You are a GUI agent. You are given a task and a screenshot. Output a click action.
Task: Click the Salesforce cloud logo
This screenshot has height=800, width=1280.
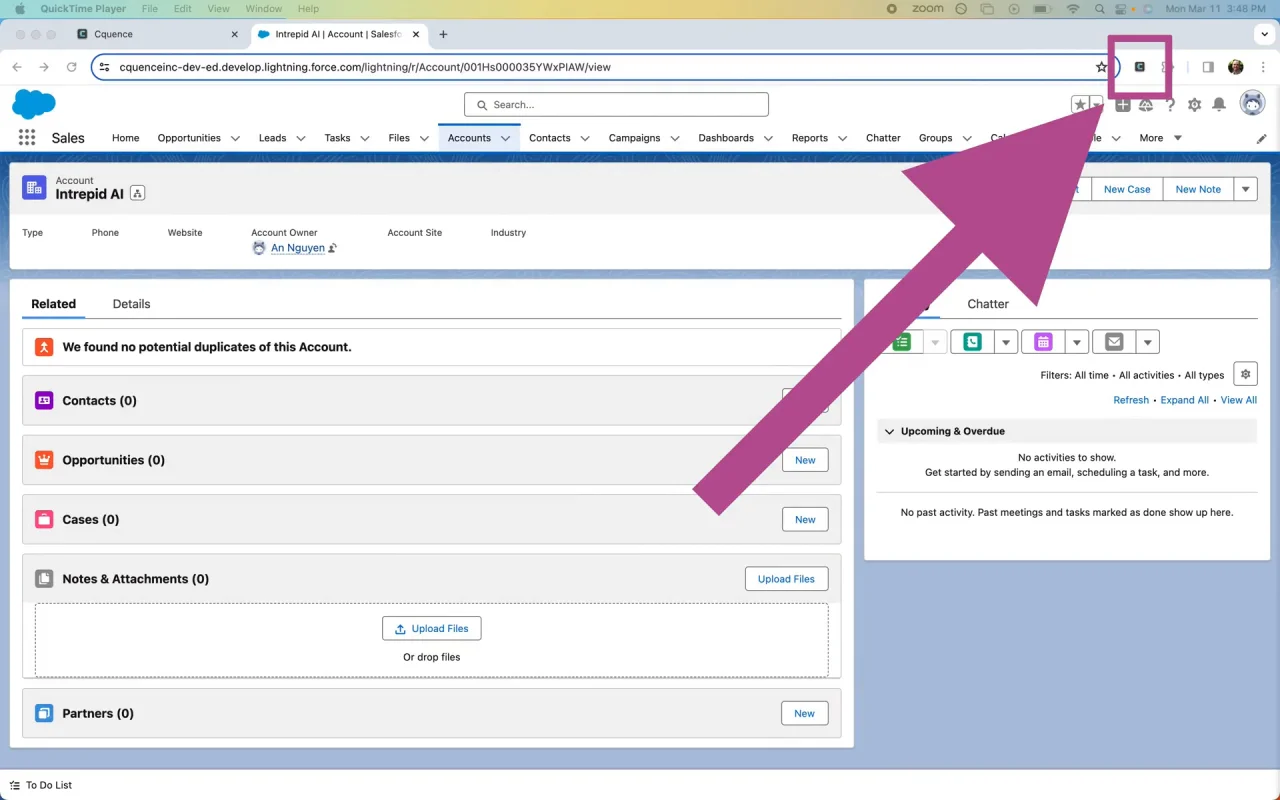34,104
